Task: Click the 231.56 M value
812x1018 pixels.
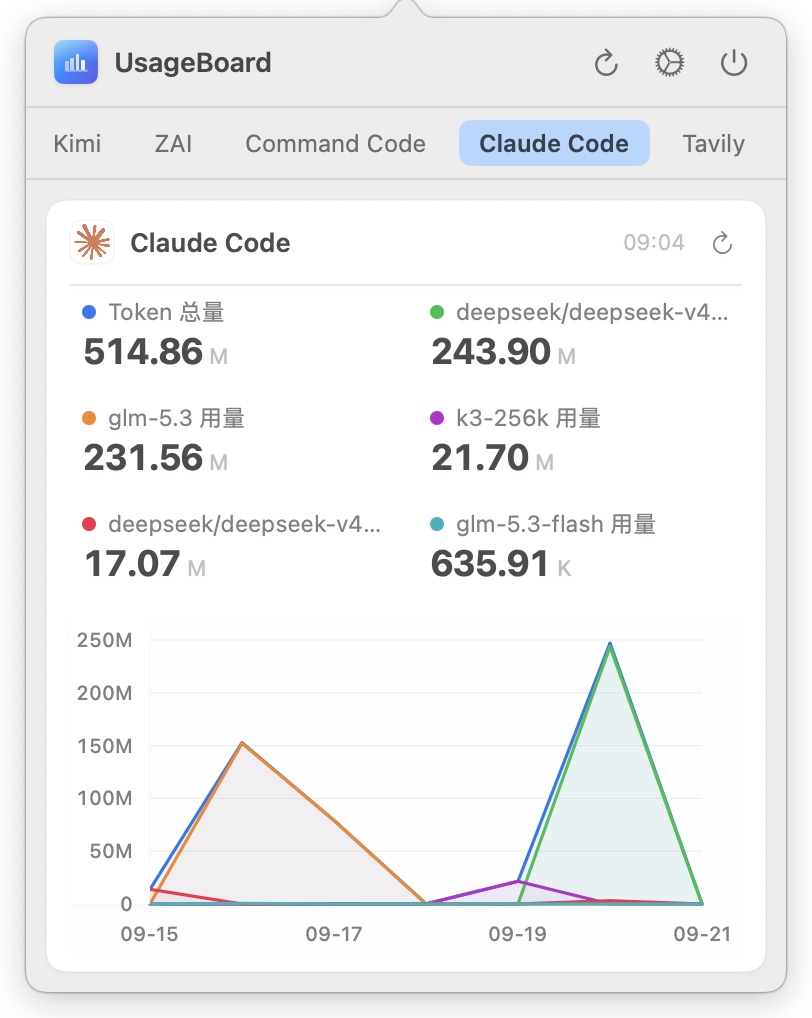Action: coord(156,458)
